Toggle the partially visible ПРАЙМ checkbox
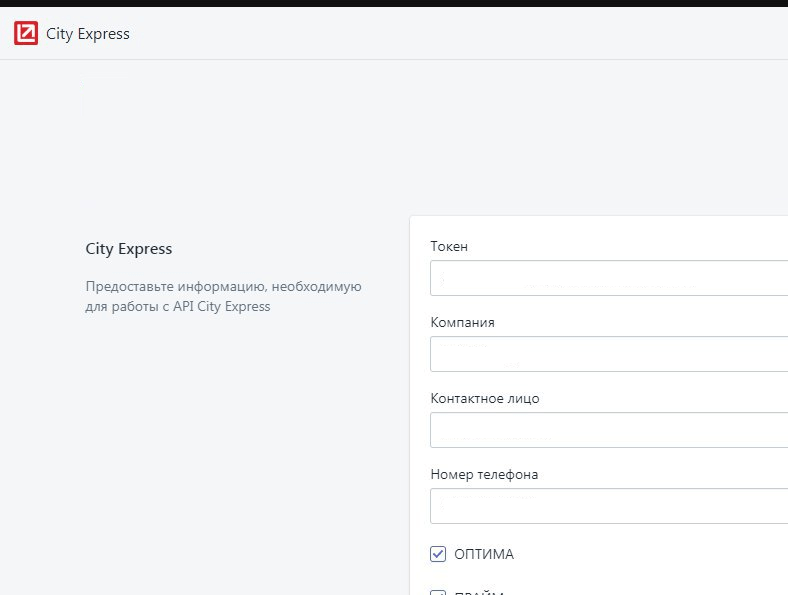 pyautogui.click(x=438, y=592)
